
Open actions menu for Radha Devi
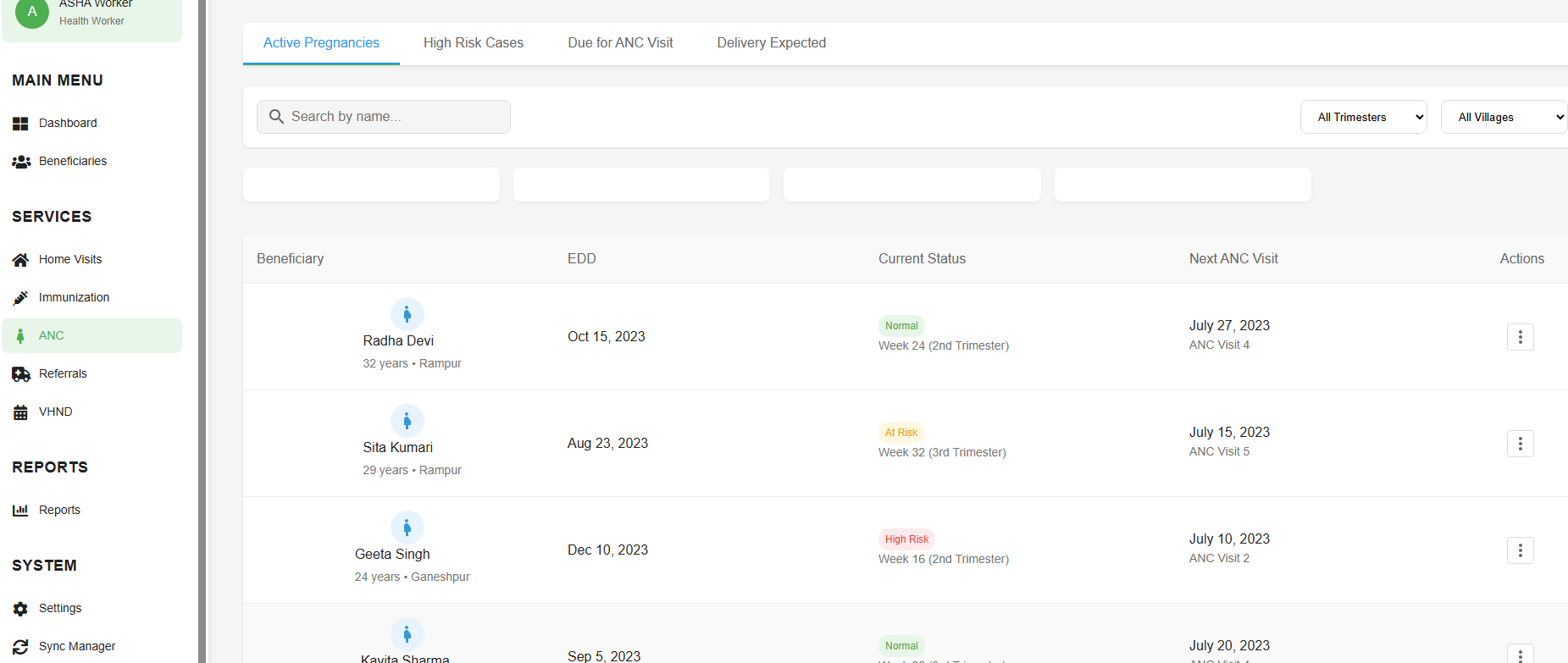(1520, 337)
